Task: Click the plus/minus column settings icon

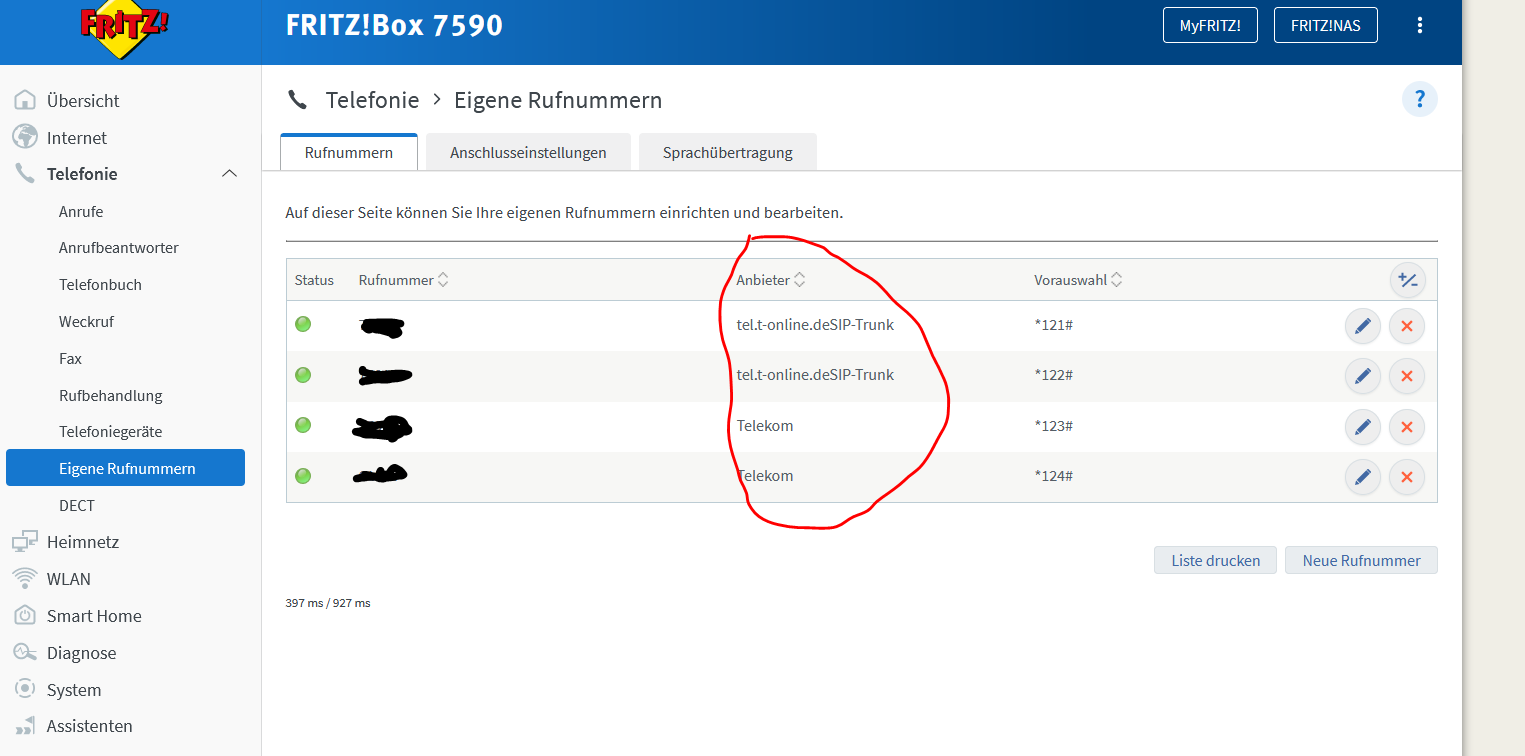Action: pyautogui.click(x=1407, y=280)
